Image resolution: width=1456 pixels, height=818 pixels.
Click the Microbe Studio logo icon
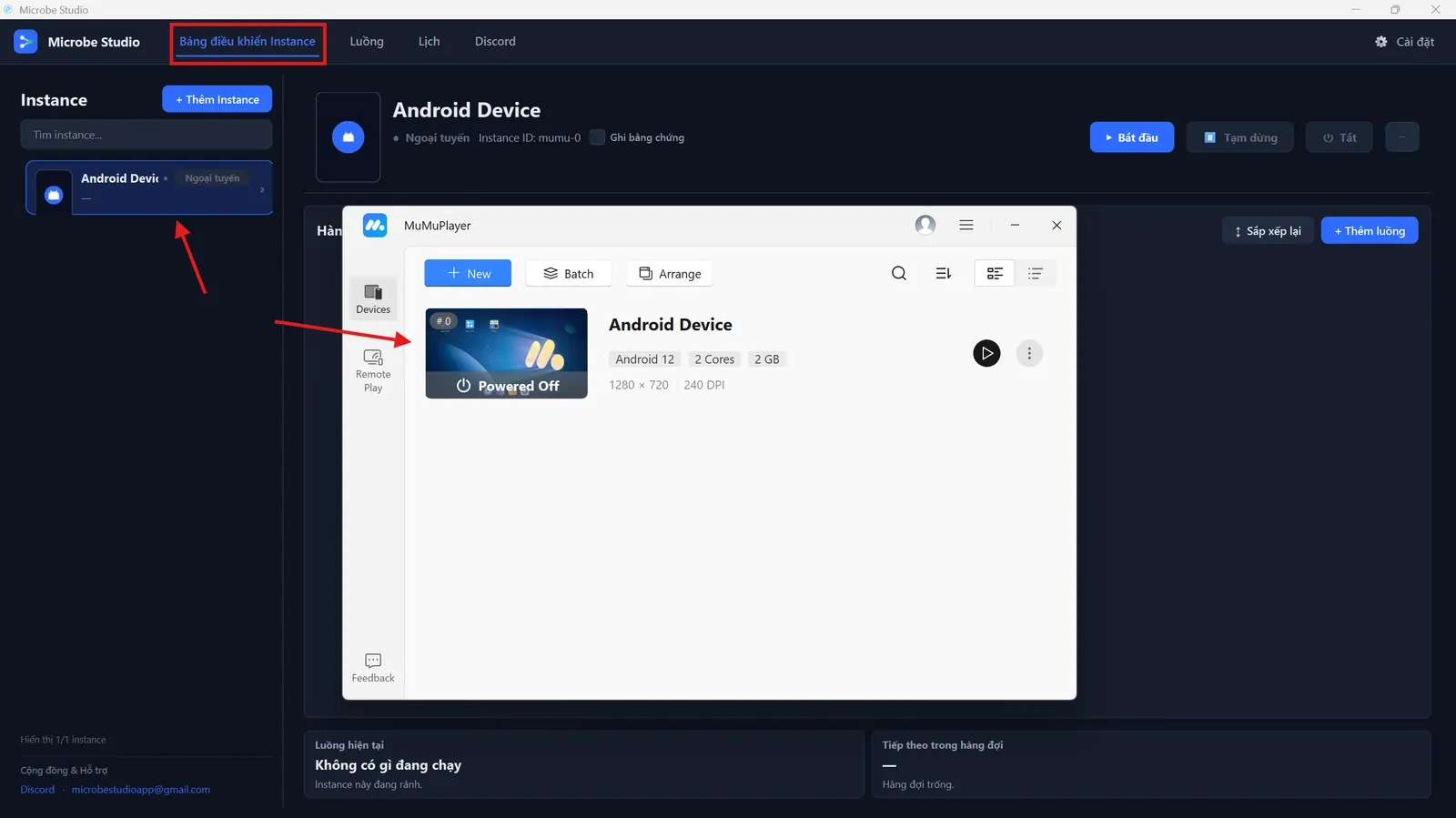[25, 42]
